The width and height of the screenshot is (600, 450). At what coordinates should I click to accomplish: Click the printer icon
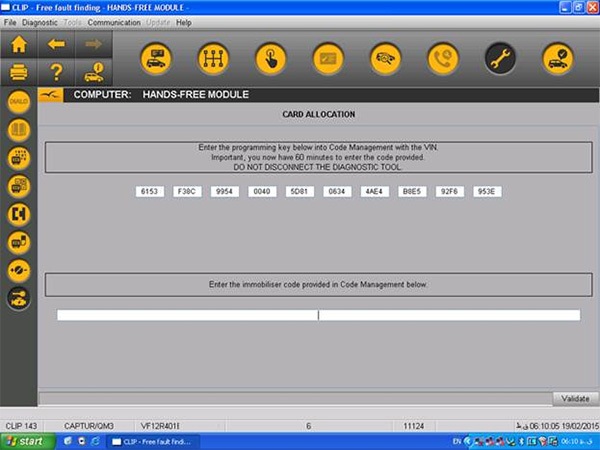coord(18,72)
